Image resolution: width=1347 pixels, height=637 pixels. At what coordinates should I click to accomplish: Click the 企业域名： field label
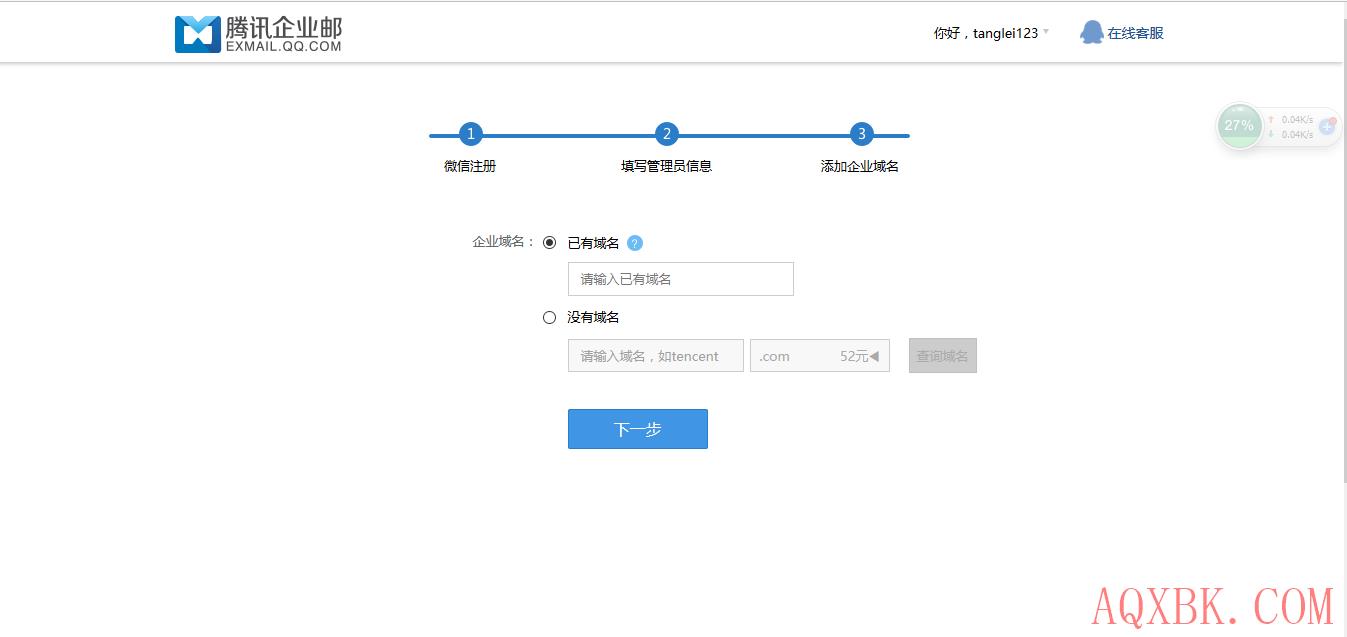[504, 242]
